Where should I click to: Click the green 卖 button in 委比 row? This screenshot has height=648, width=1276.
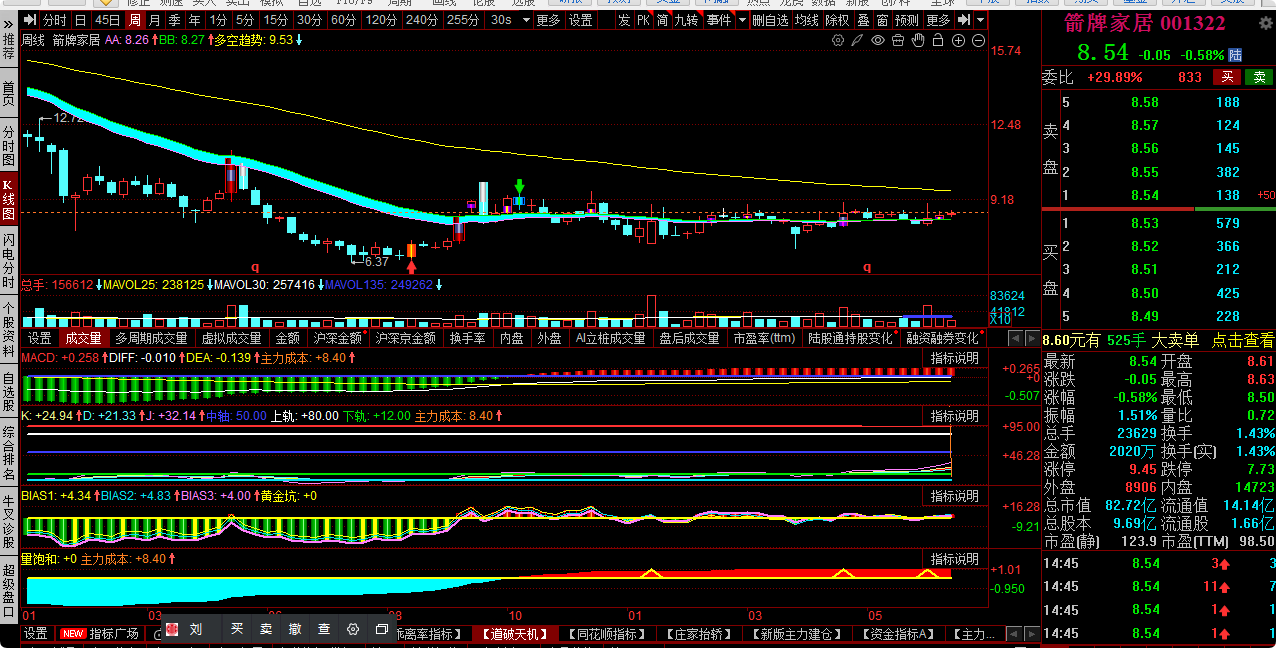point(1258,77)
